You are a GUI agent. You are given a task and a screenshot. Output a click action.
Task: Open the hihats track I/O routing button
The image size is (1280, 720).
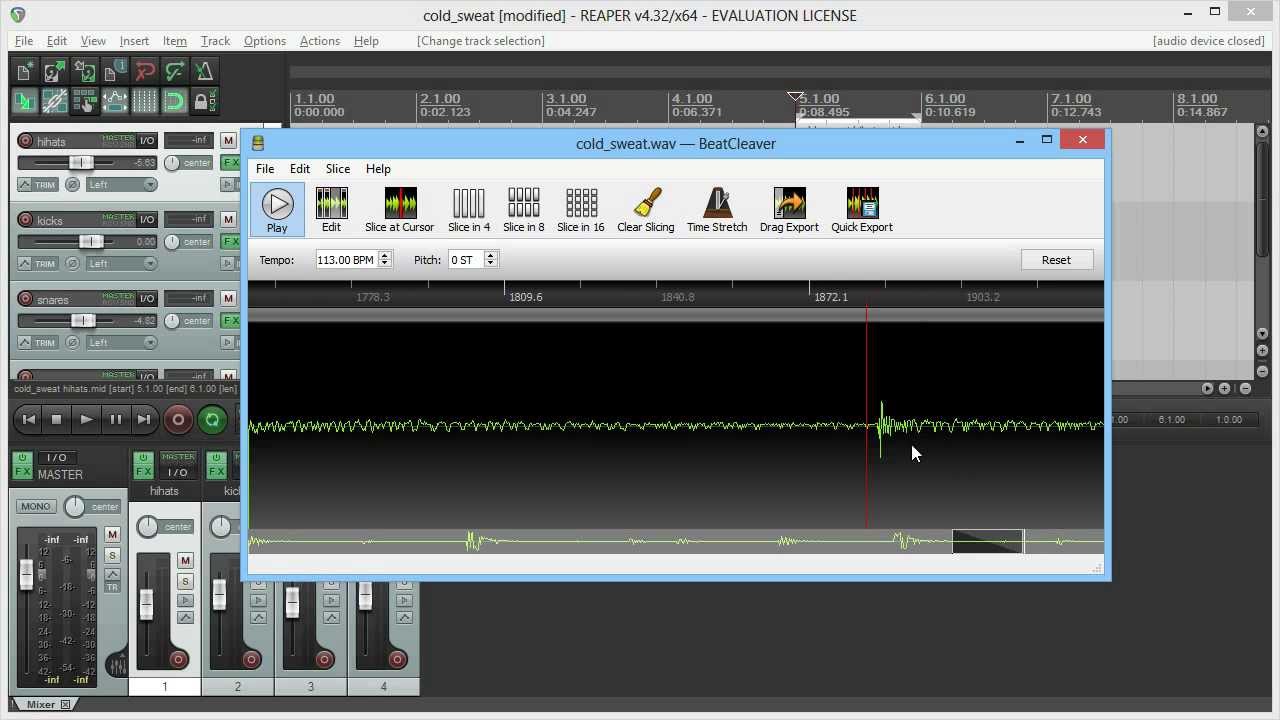click(147, 141)
